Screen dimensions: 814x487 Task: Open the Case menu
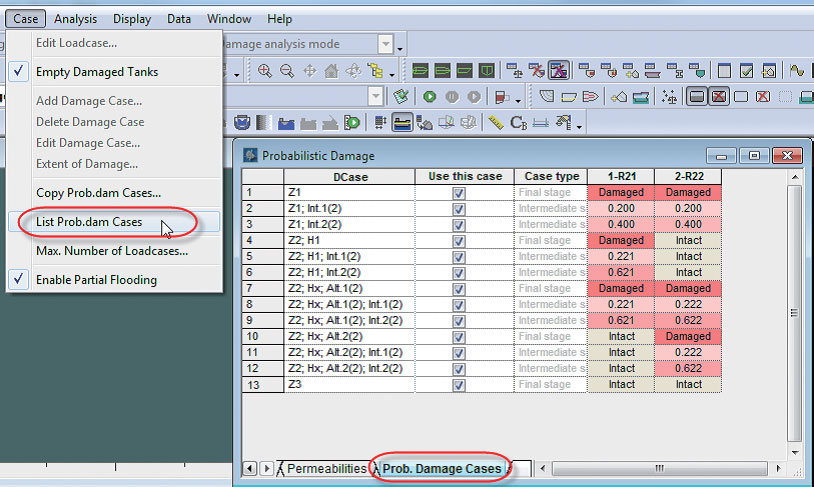point(25,19)
